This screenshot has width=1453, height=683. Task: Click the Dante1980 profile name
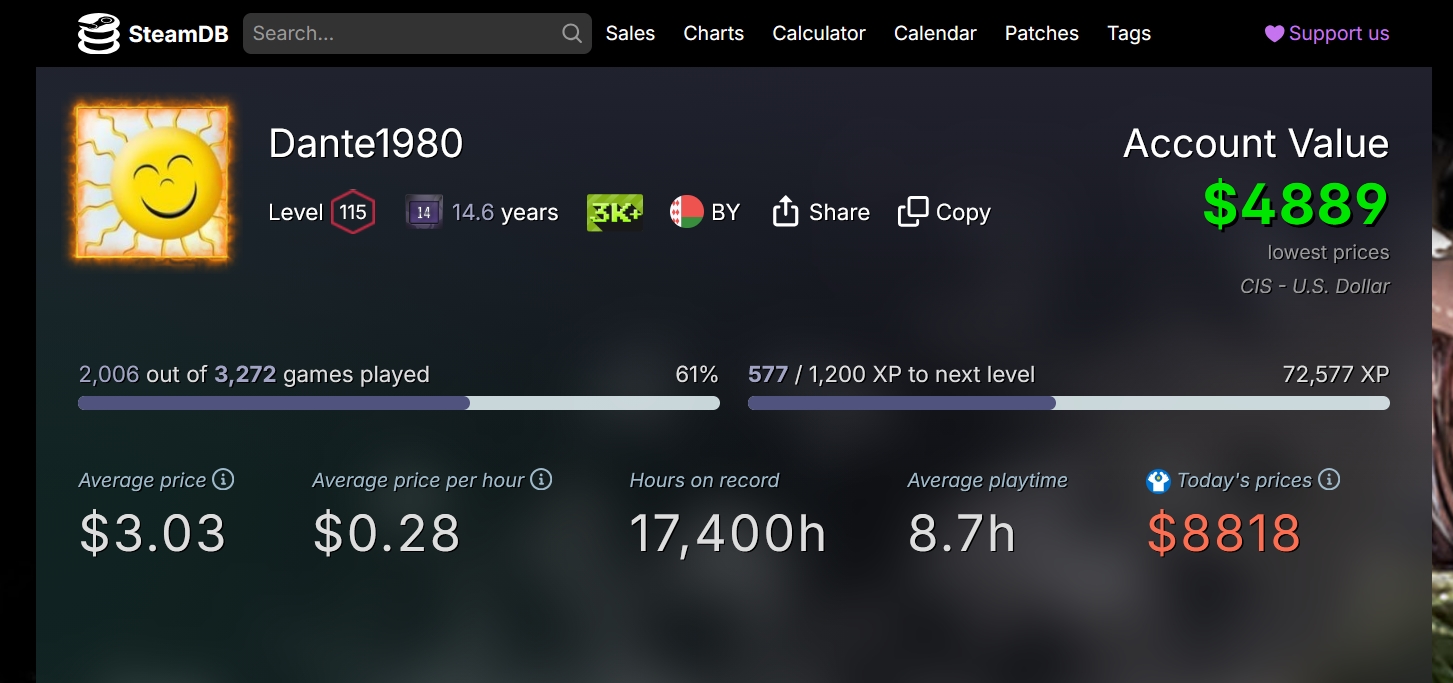pos(366,144)
